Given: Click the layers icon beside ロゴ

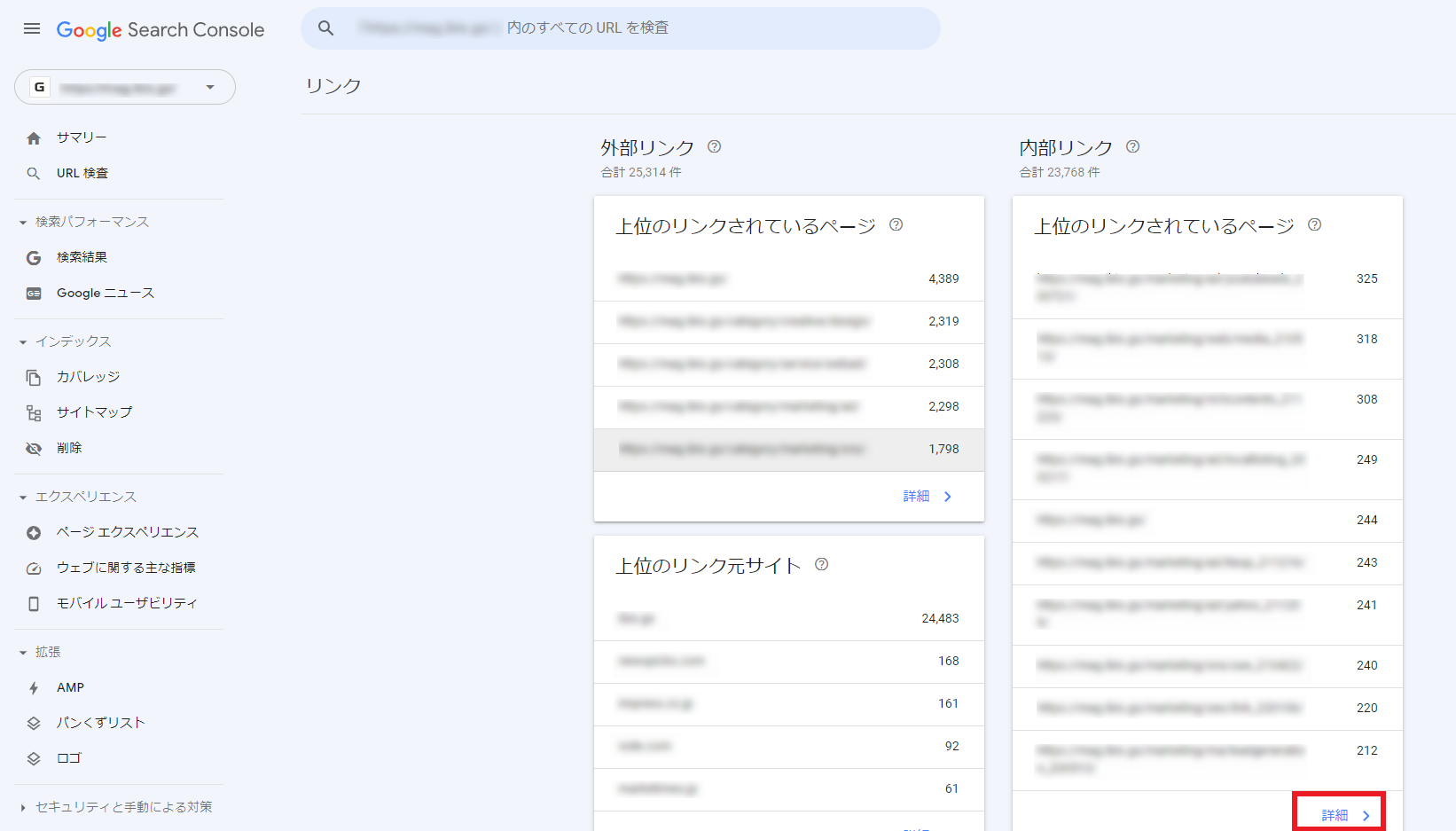Looking at the screenshot, I should pyautogui.click(x=34, y=759).
